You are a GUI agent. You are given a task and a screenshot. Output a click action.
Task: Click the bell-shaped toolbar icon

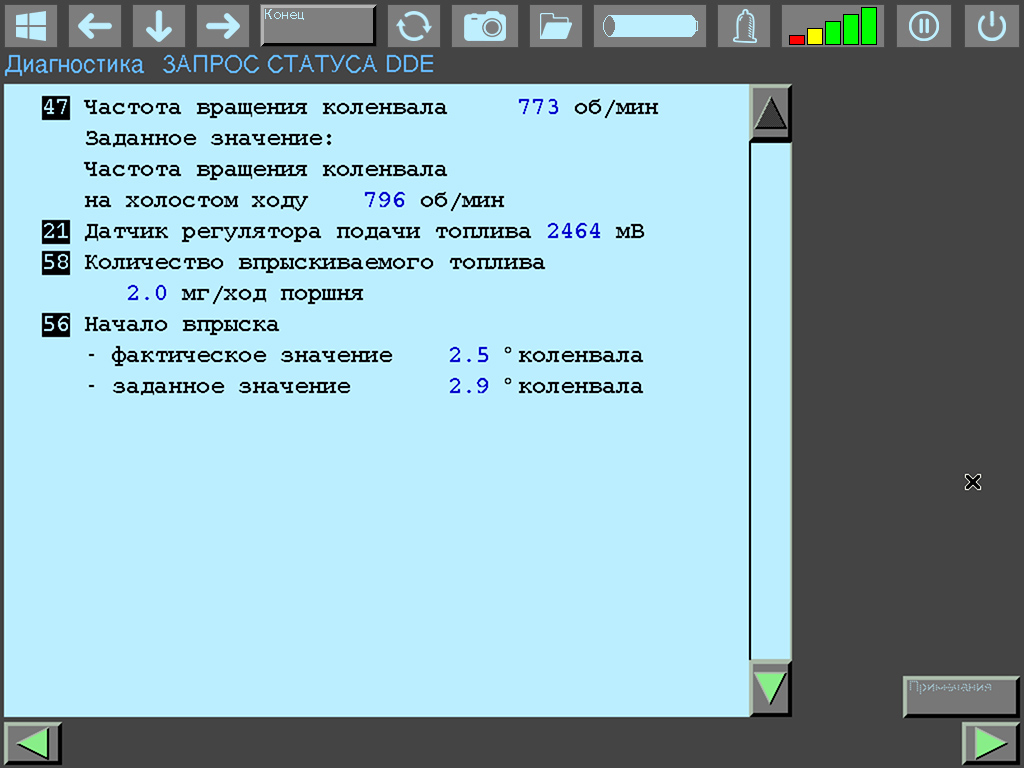click(744, 26)
